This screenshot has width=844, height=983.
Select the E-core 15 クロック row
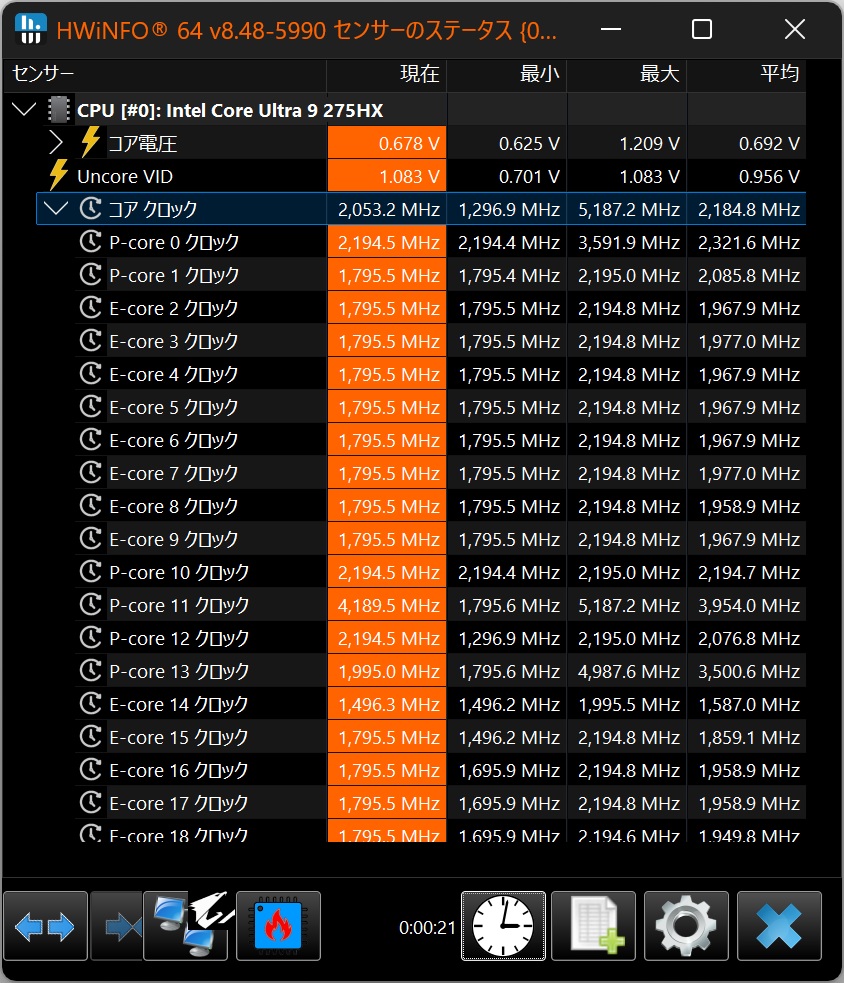[x=440, y=737]
